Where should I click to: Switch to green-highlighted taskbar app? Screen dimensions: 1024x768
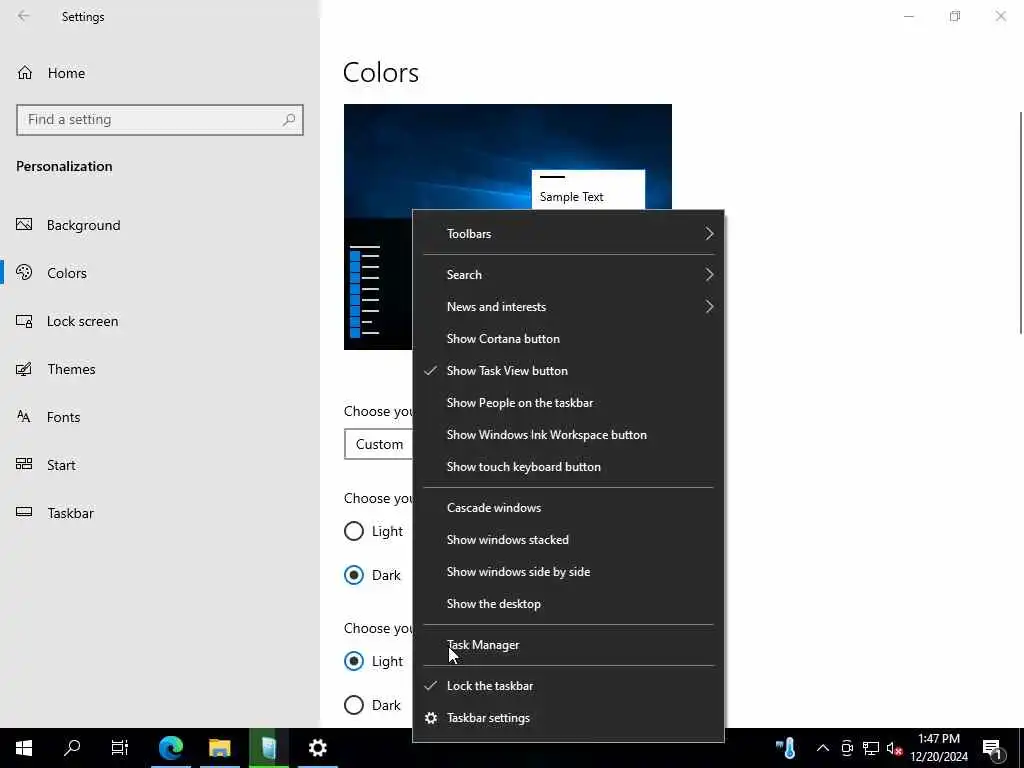click(268, 748)
